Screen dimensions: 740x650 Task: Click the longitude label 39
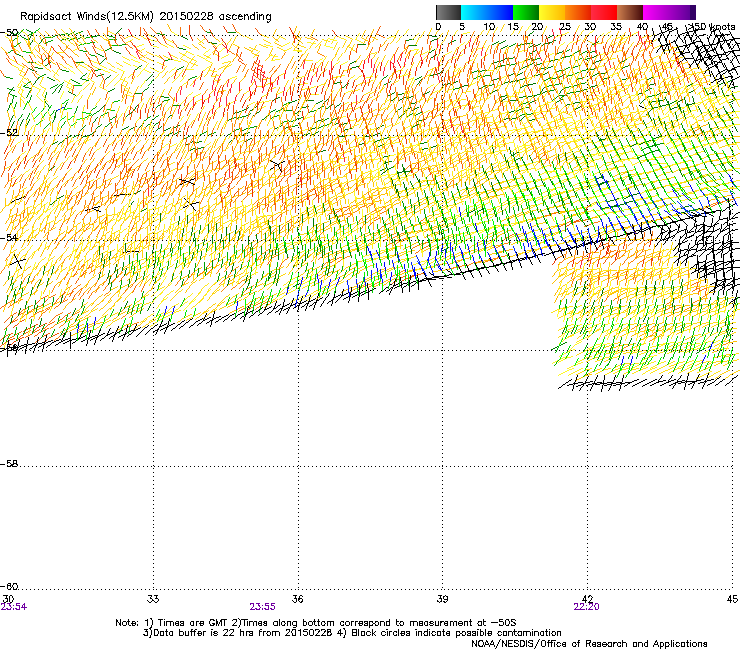click(442, 599)
